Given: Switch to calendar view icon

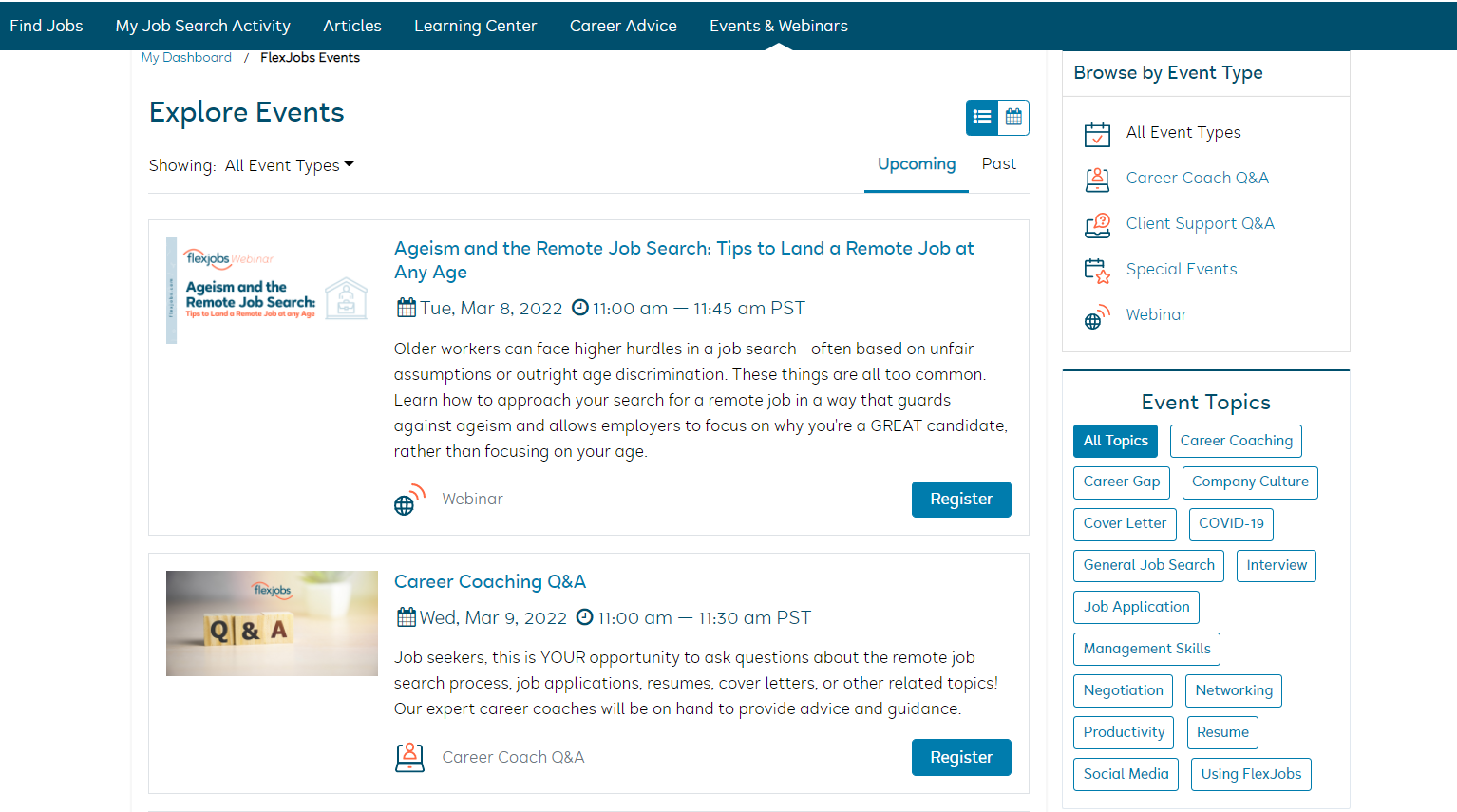Looking at the screenshot, I should 1013,117.
